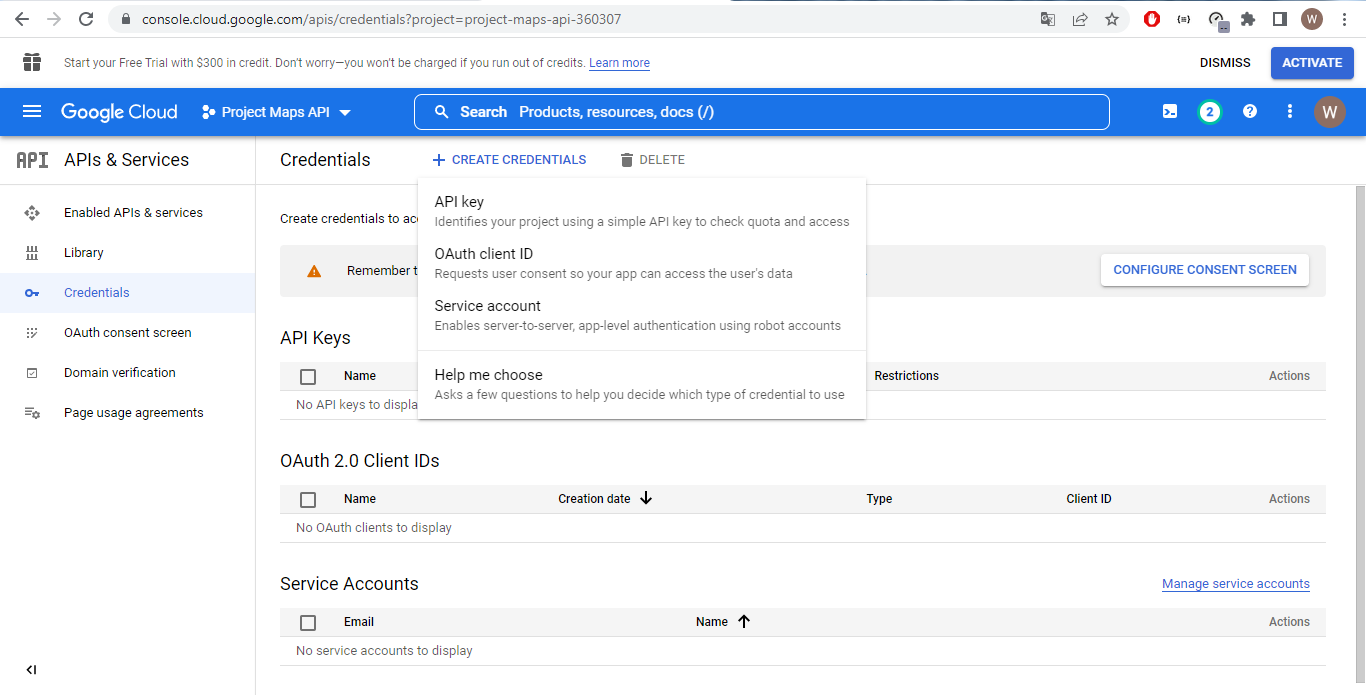Click the Restrictions column header

(906, 376)
